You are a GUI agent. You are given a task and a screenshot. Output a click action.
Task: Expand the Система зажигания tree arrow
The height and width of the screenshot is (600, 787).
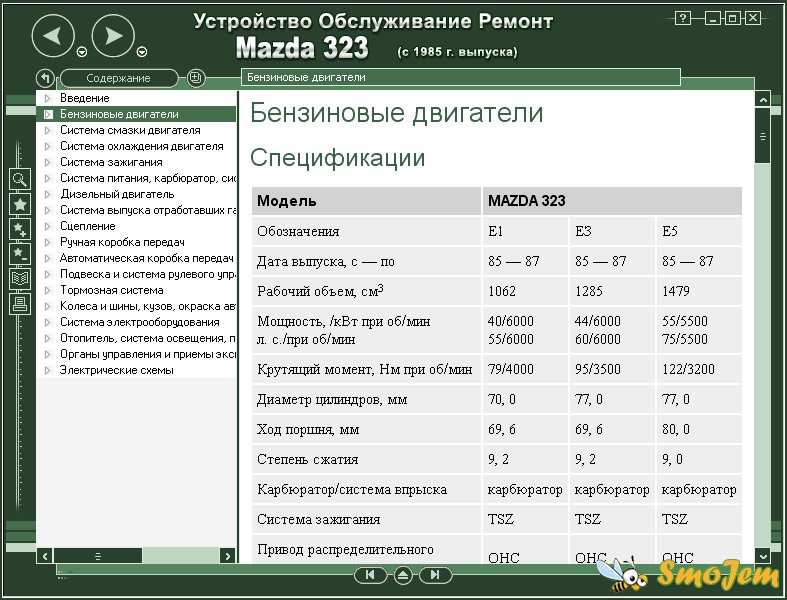click(x=48, y=163)
